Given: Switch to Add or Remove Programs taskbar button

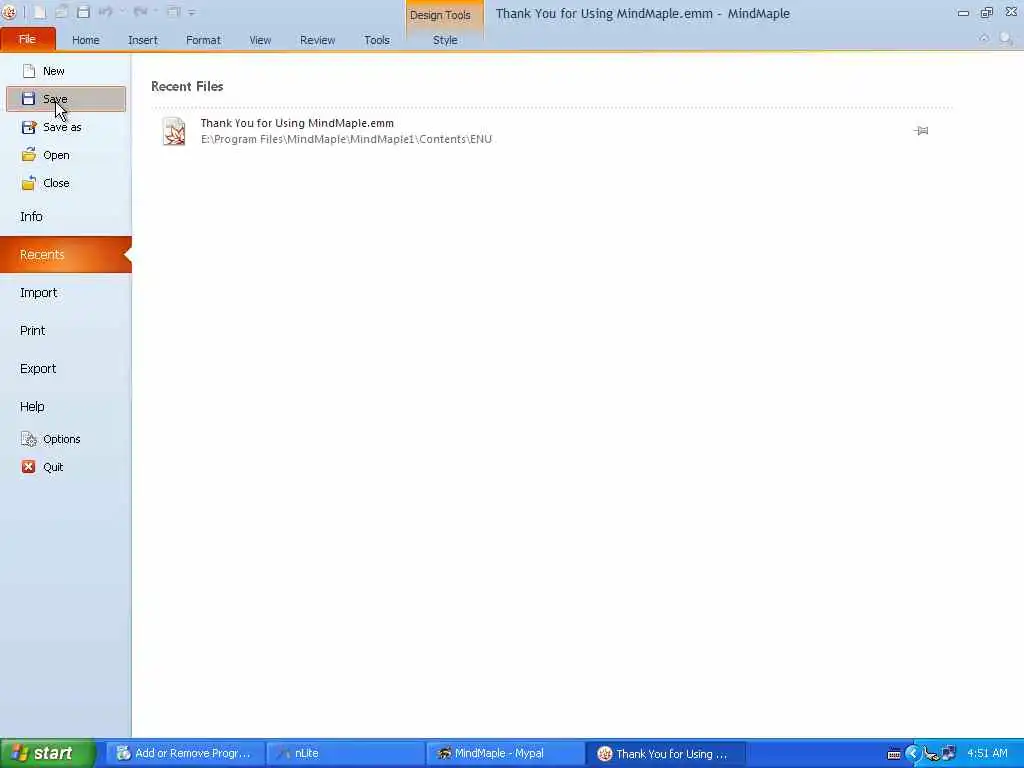Looking at the screenshot, I should [x=184, y=753].
